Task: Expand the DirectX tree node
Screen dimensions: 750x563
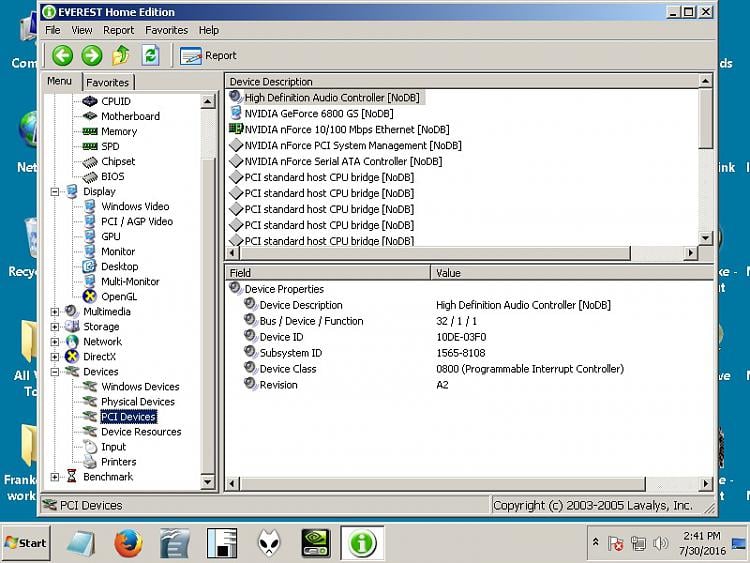Action: tap(55, 357)
